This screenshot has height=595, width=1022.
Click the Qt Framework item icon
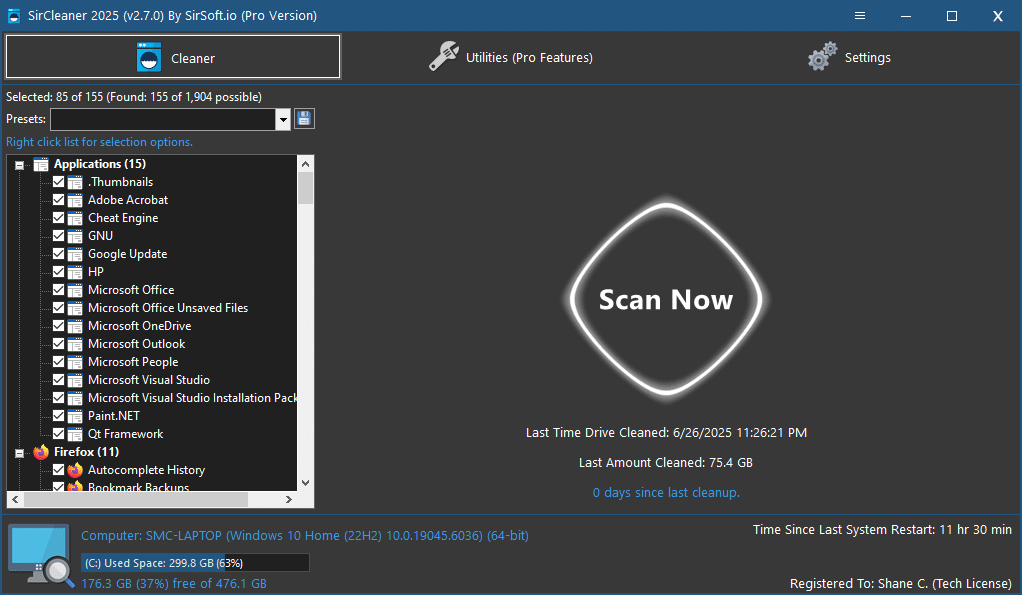[75, 434]
